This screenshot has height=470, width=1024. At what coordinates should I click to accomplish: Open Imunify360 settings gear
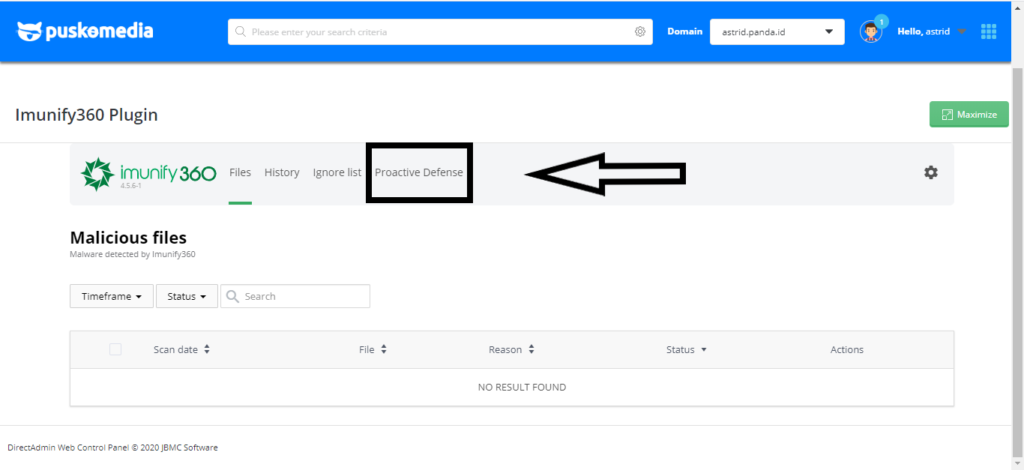pyautogui.click(x=931, y=173)
